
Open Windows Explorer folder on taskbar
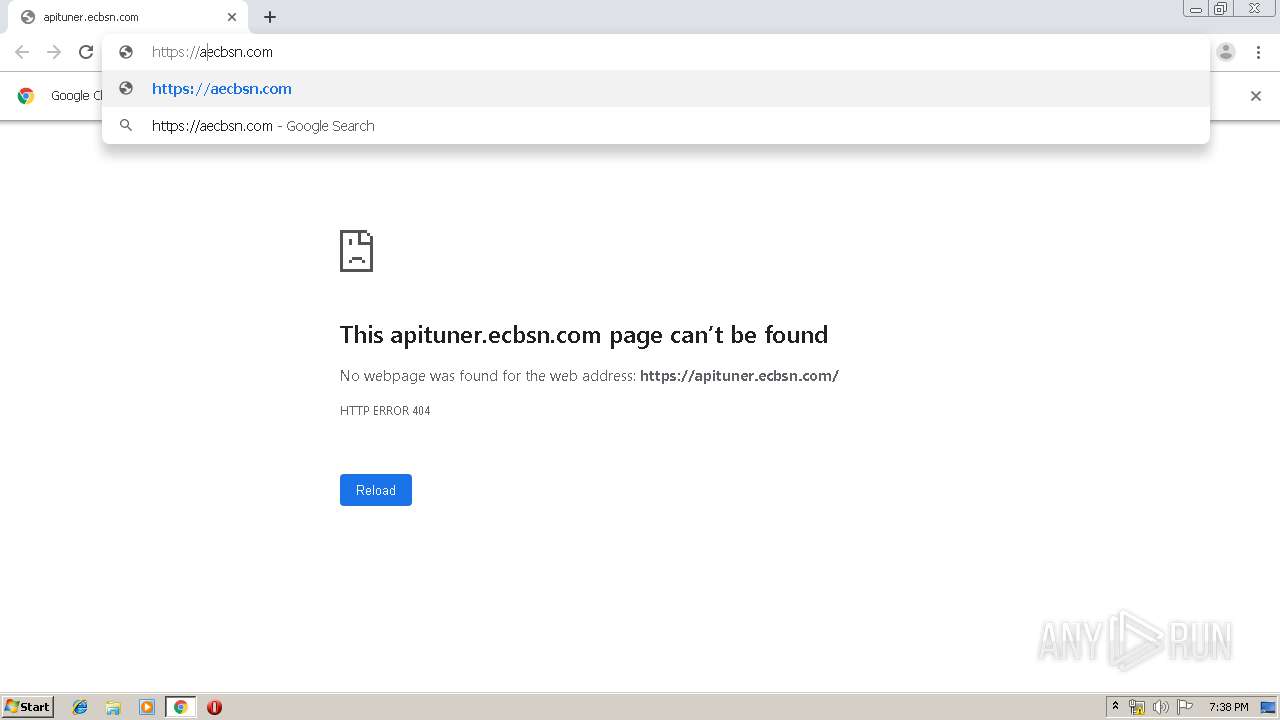(x=113, y=707)
